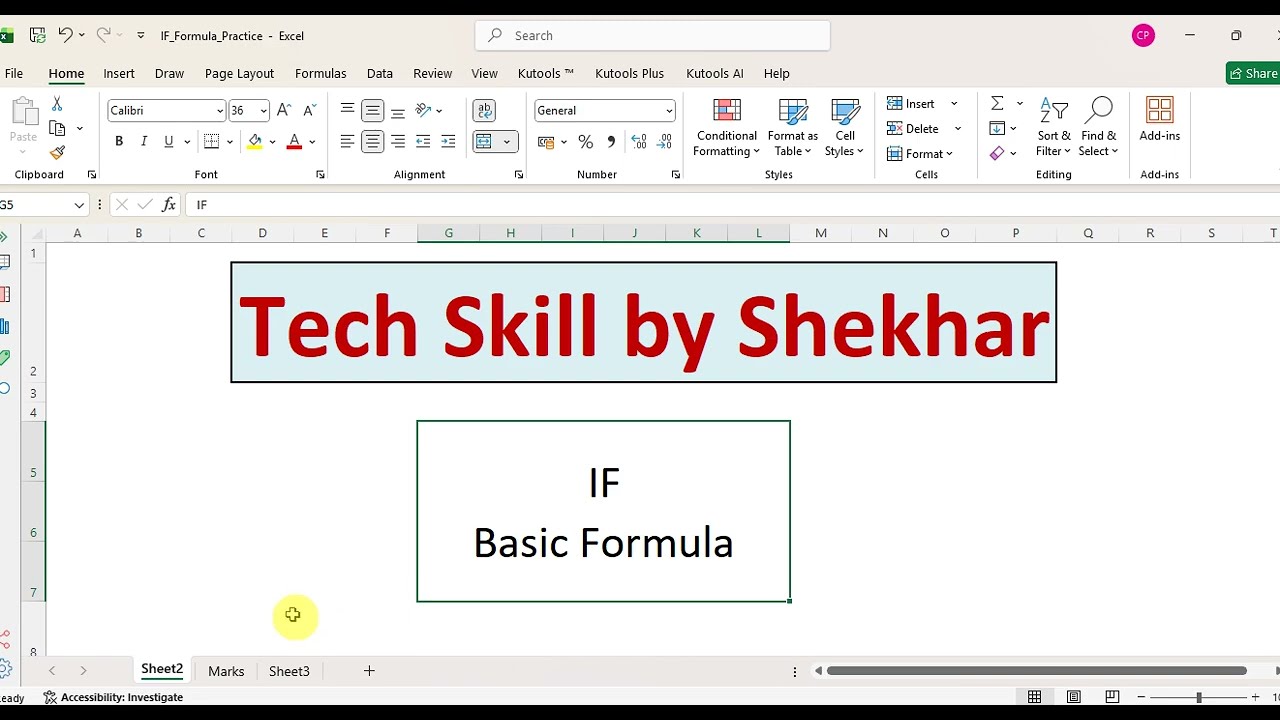Image resolution: width=1280 pixels, height=720 pixels.
Task: Click the Comma Style icon
Action: [610, 142]
